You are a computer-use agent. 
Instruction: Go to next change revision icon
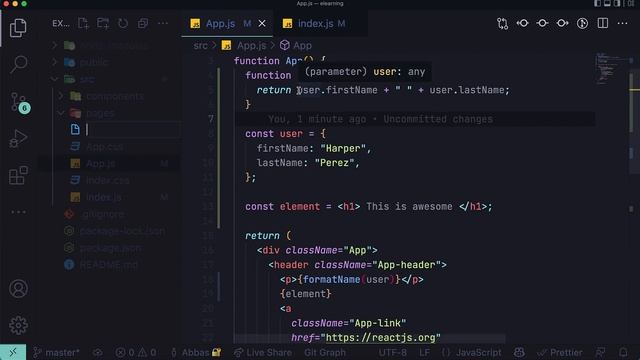click(x=562, y=23)
